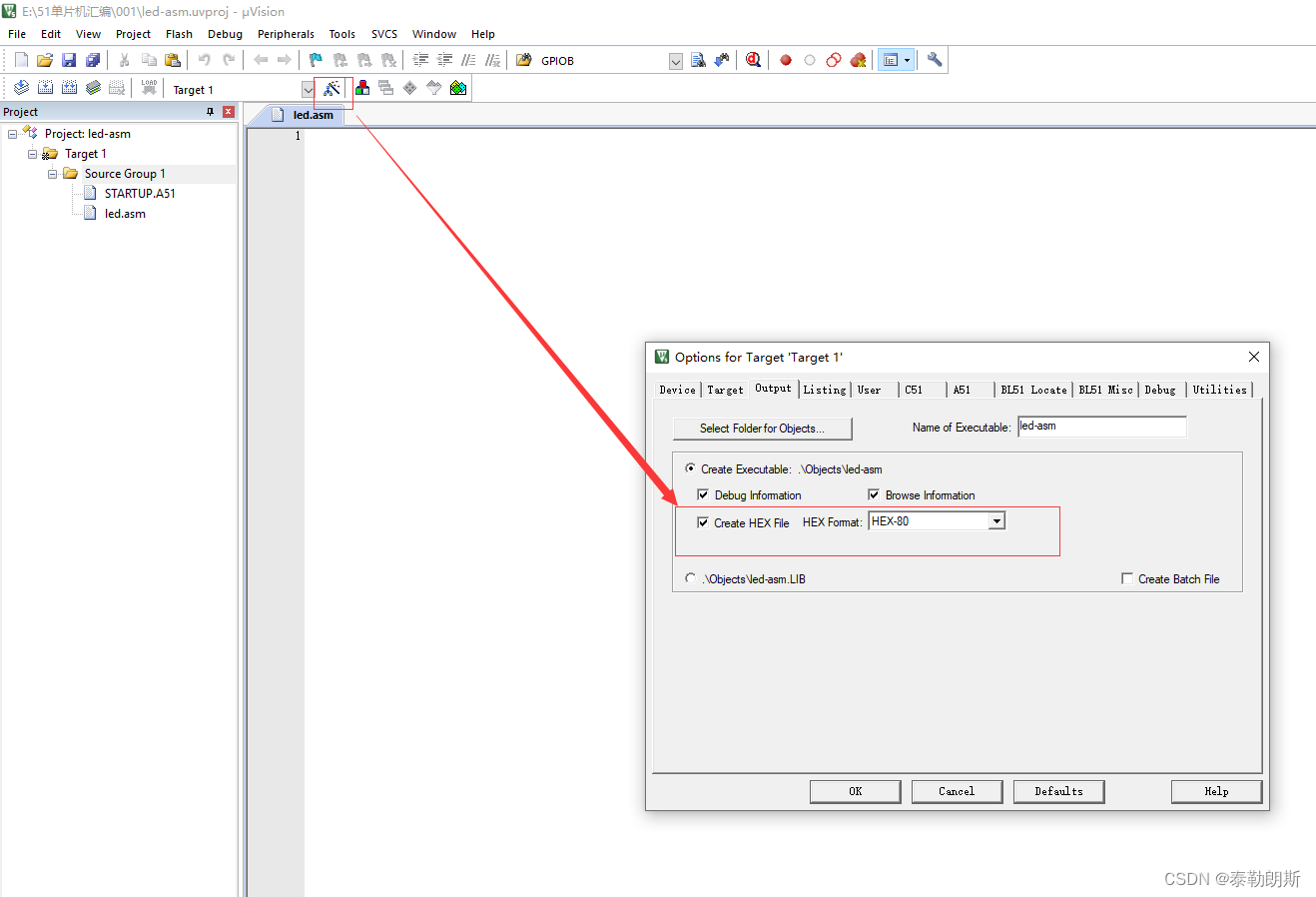The width and height of the screenshot is (1316, 897).
Task: Start the debug session icon
Action: click(x=754, y=60)
